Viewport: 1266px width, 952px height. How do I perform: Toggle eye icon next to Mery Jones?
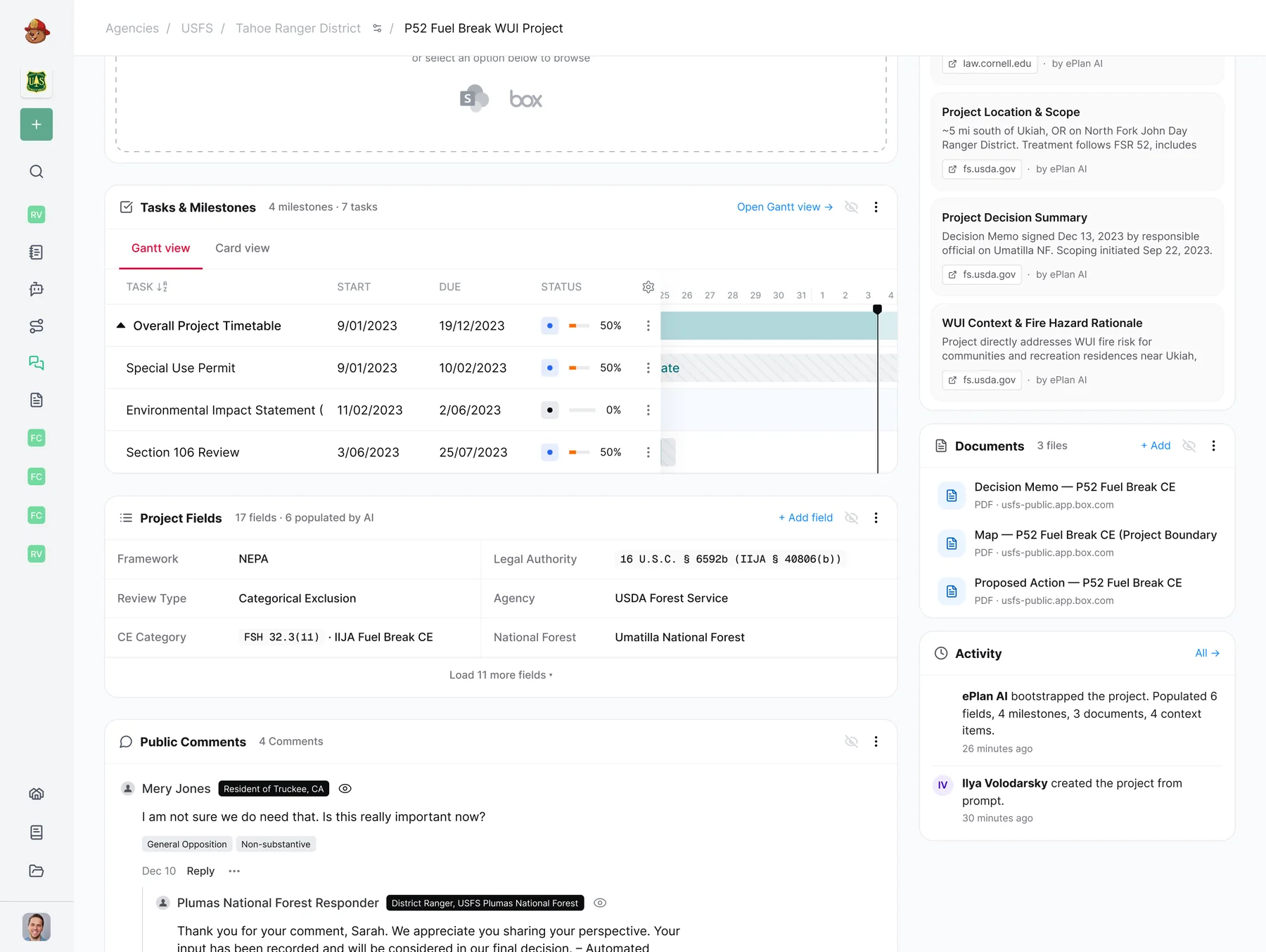point(345,789)
